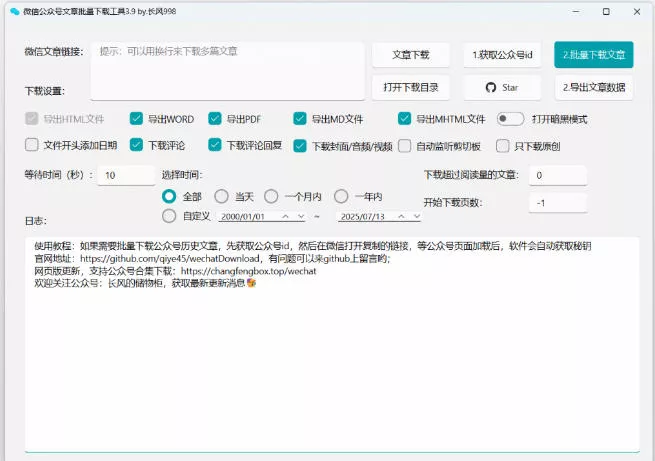This screenshot has height=461, width=655.
Task: Click the 等待时间 seconds field
Action: (126, 175)
